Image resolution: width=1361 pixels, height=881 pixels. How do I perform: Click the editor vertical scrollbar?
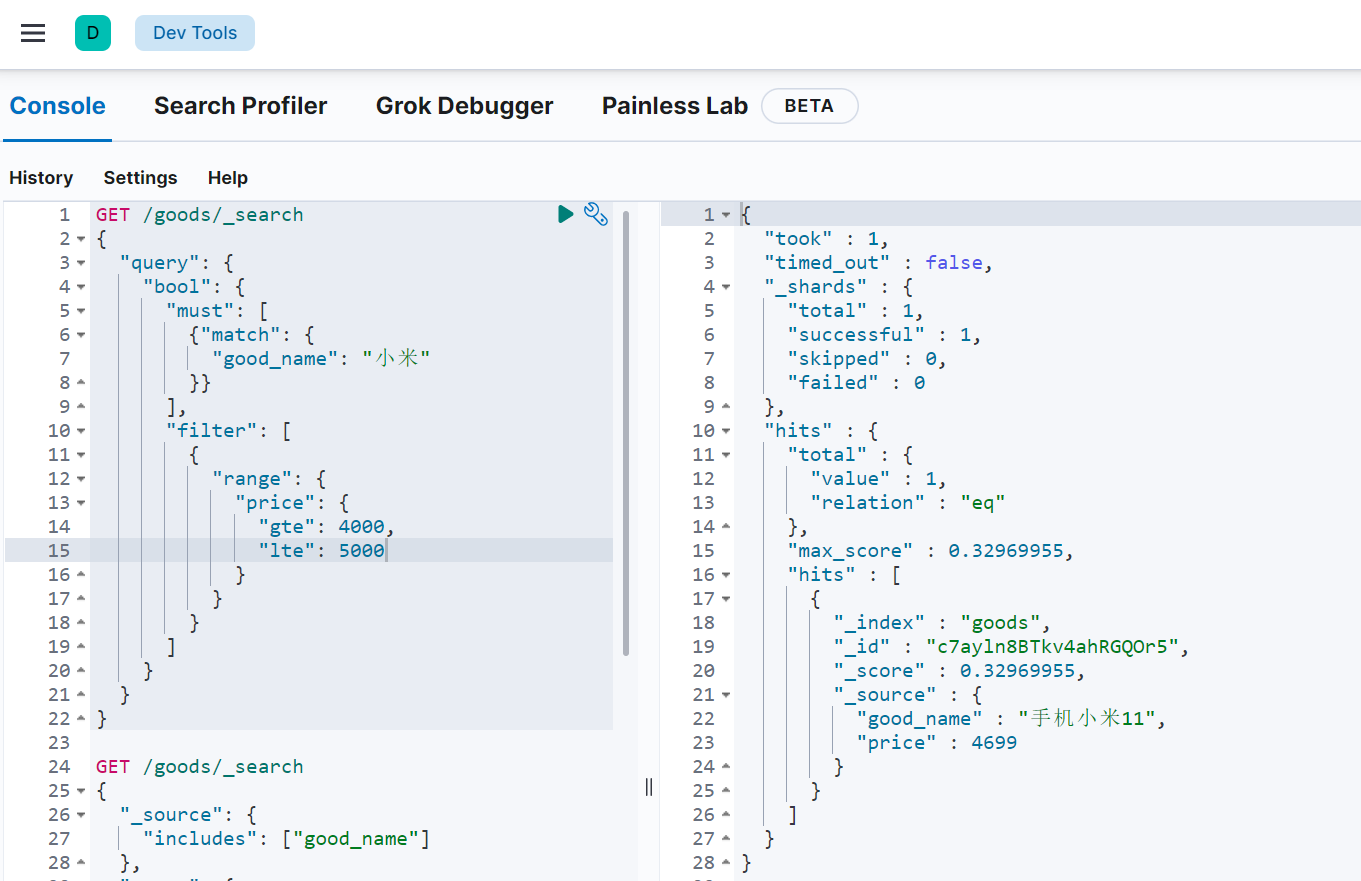[626, 430]
